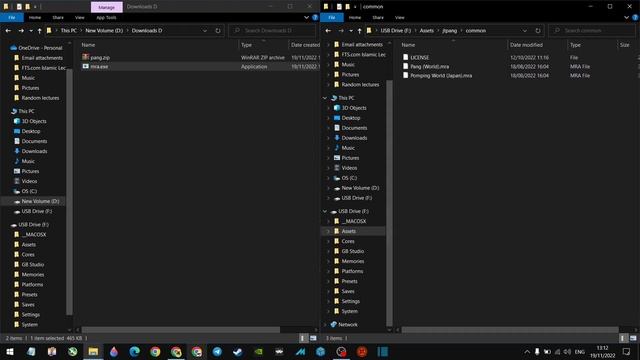
Task: Expand Cores folder chevron in common window tree
Action: 329,241
